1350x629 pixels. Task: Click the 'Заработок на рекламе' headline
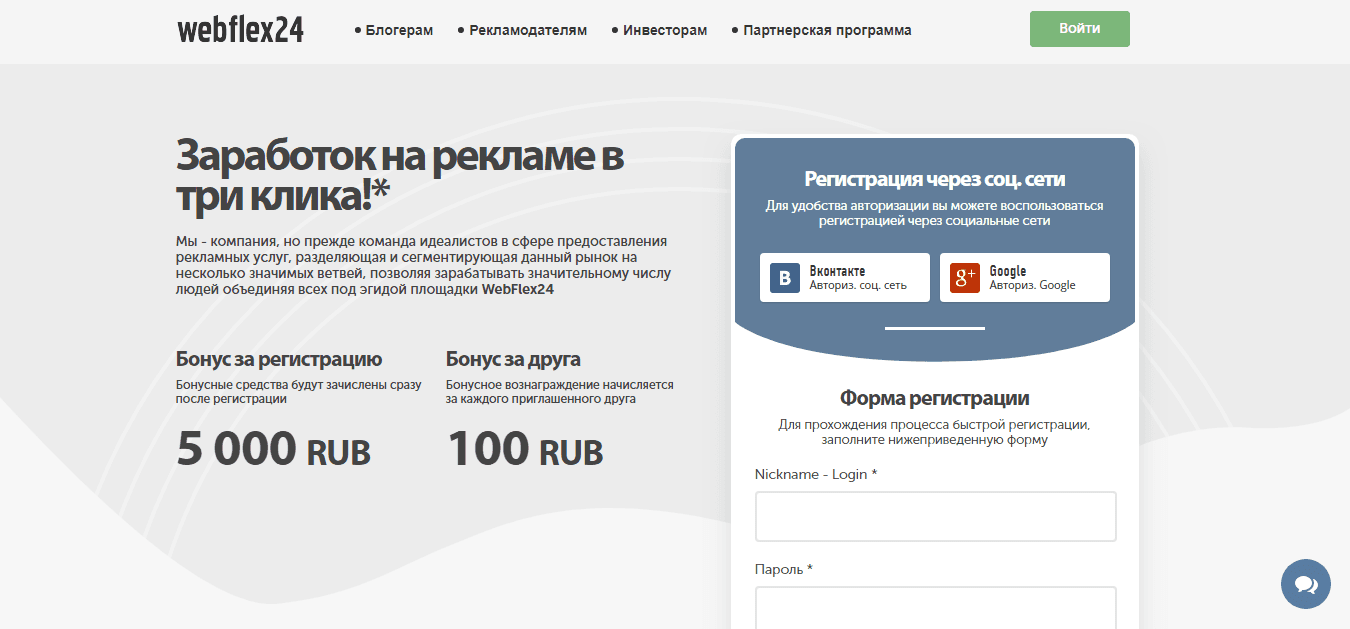(x=400, y=175)
